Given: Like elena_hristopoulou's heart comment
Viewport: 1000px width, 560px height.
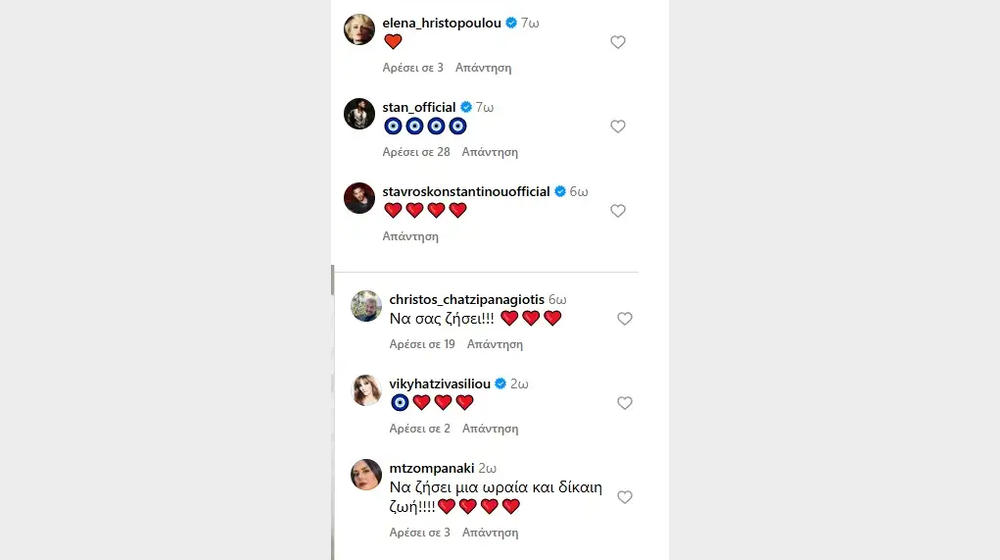Looking at the screenshot, I should point(618,42).
